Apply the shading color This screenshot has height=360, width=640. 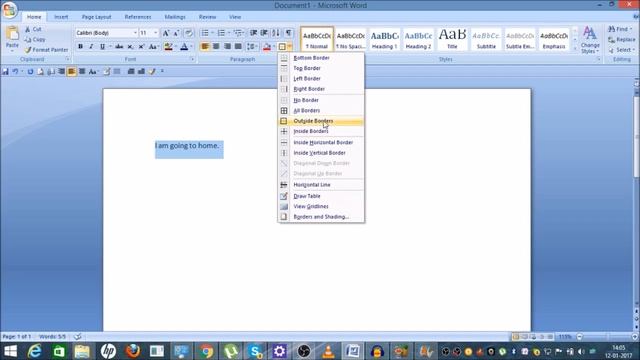coord(267,47)
